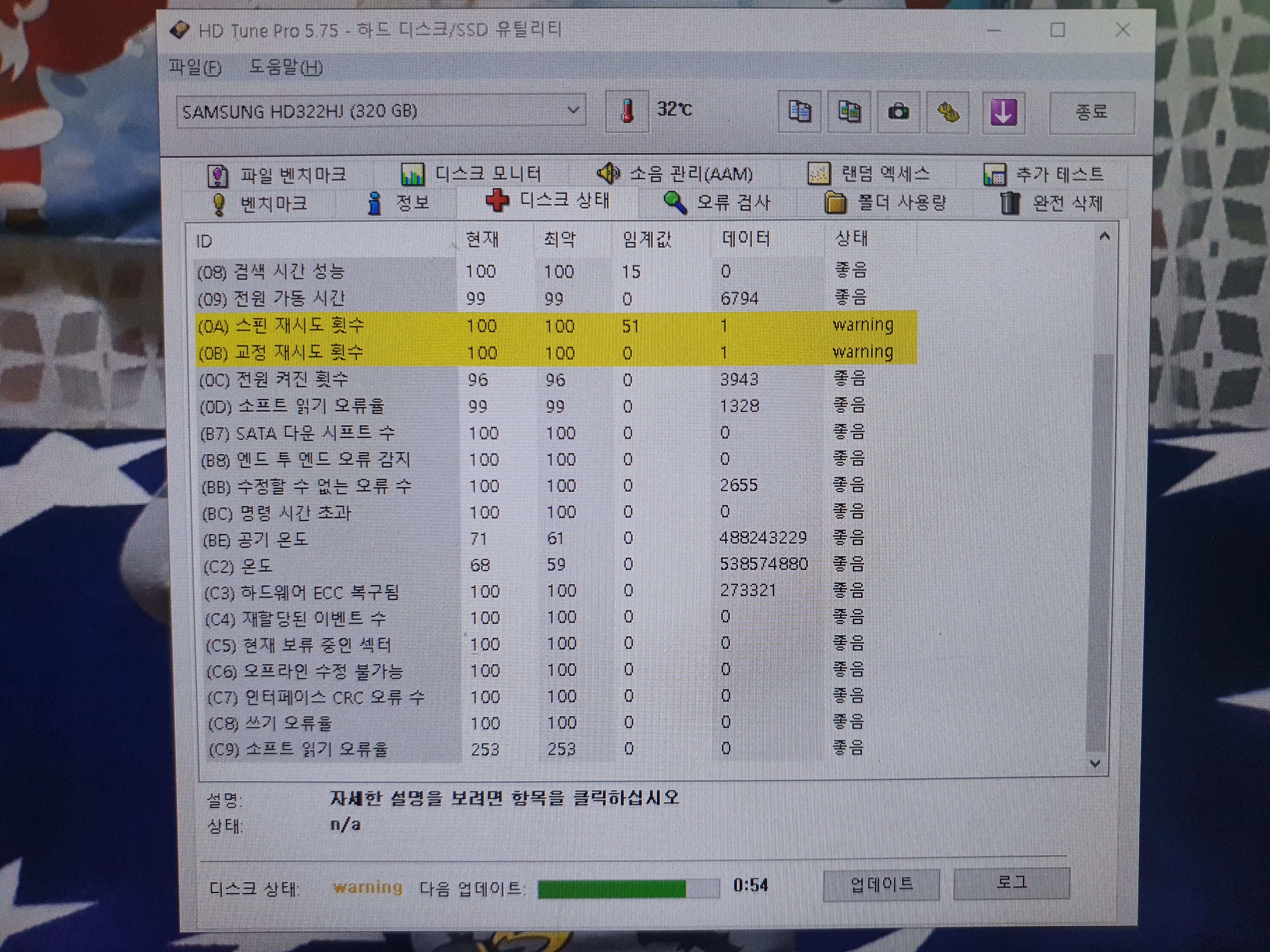The height and width of the screenshot is (952, 1270).
Task: Switch to the 완전 삭제 tab
Action: (1051, 203)
